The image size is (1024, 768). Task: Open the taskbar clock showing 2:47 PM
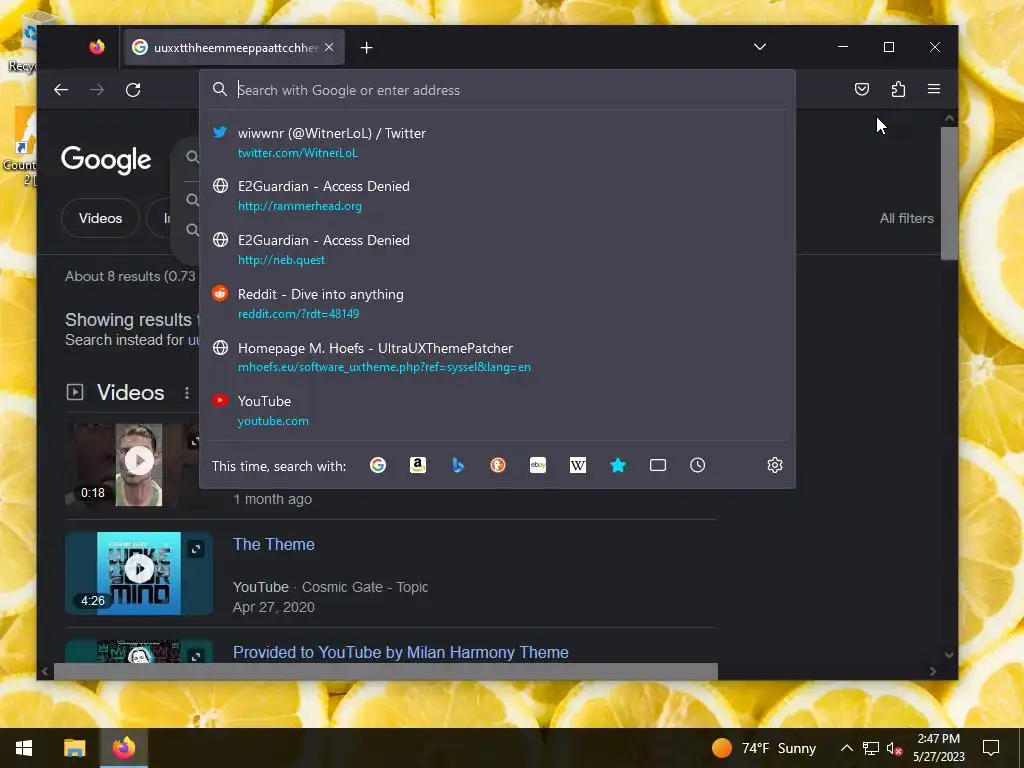click(938, 748)
